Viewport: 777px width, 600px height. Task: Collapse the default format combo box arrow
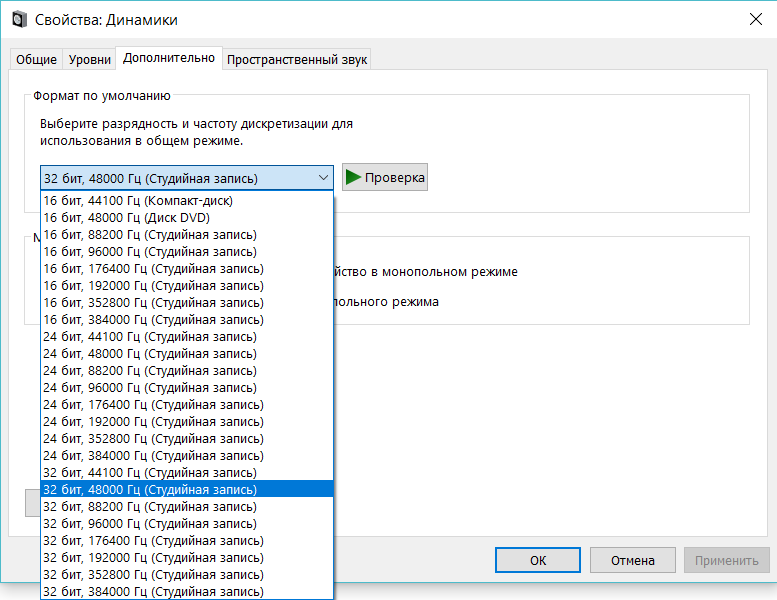tap(323, 178)
